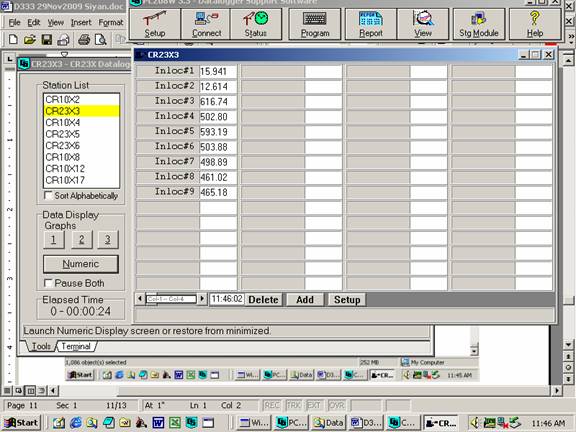Click the 11:46:02 time field
576x432 pixels.
227,299
